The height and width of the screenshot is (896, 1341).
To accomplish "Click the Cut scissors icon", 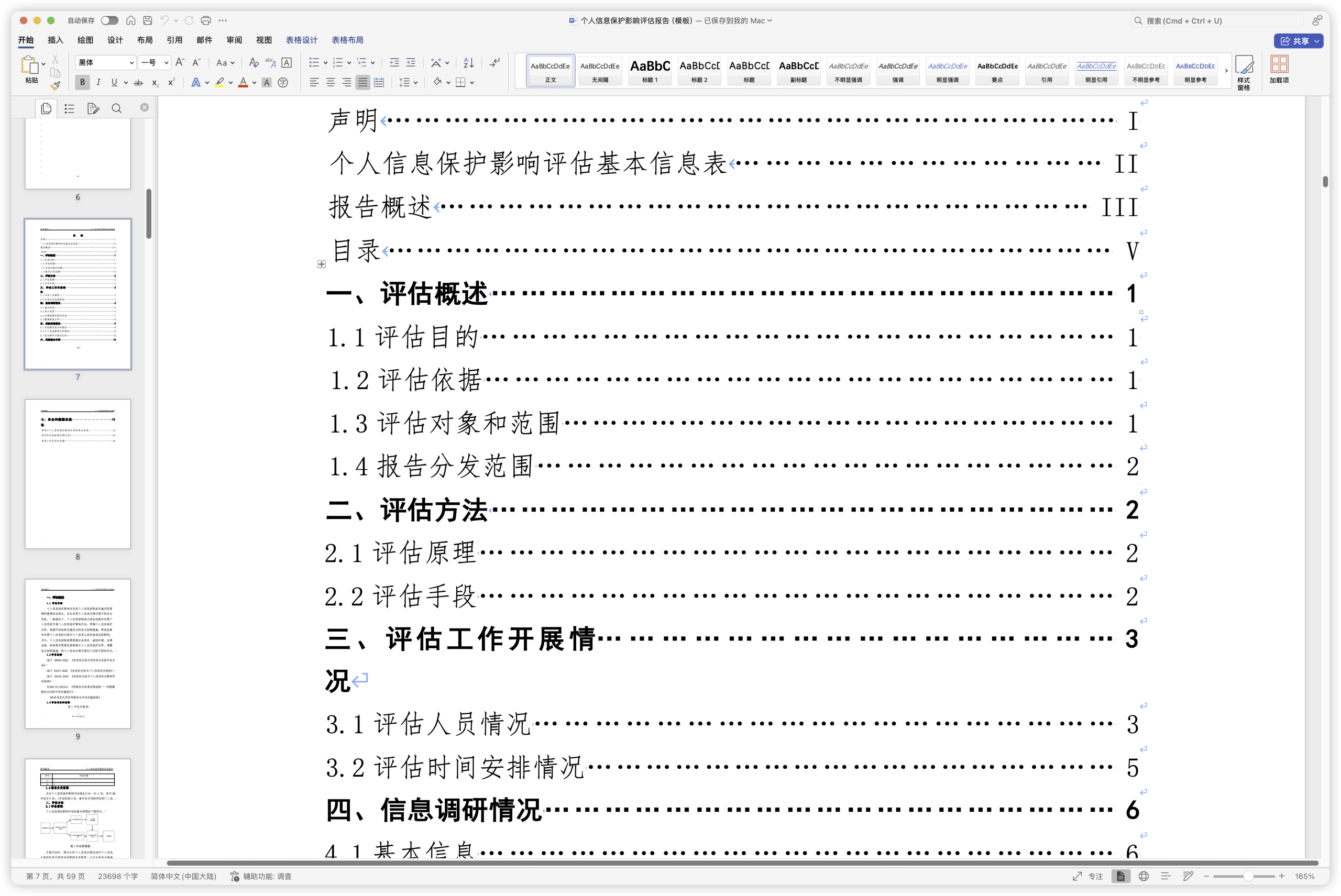I will [55, 59].
